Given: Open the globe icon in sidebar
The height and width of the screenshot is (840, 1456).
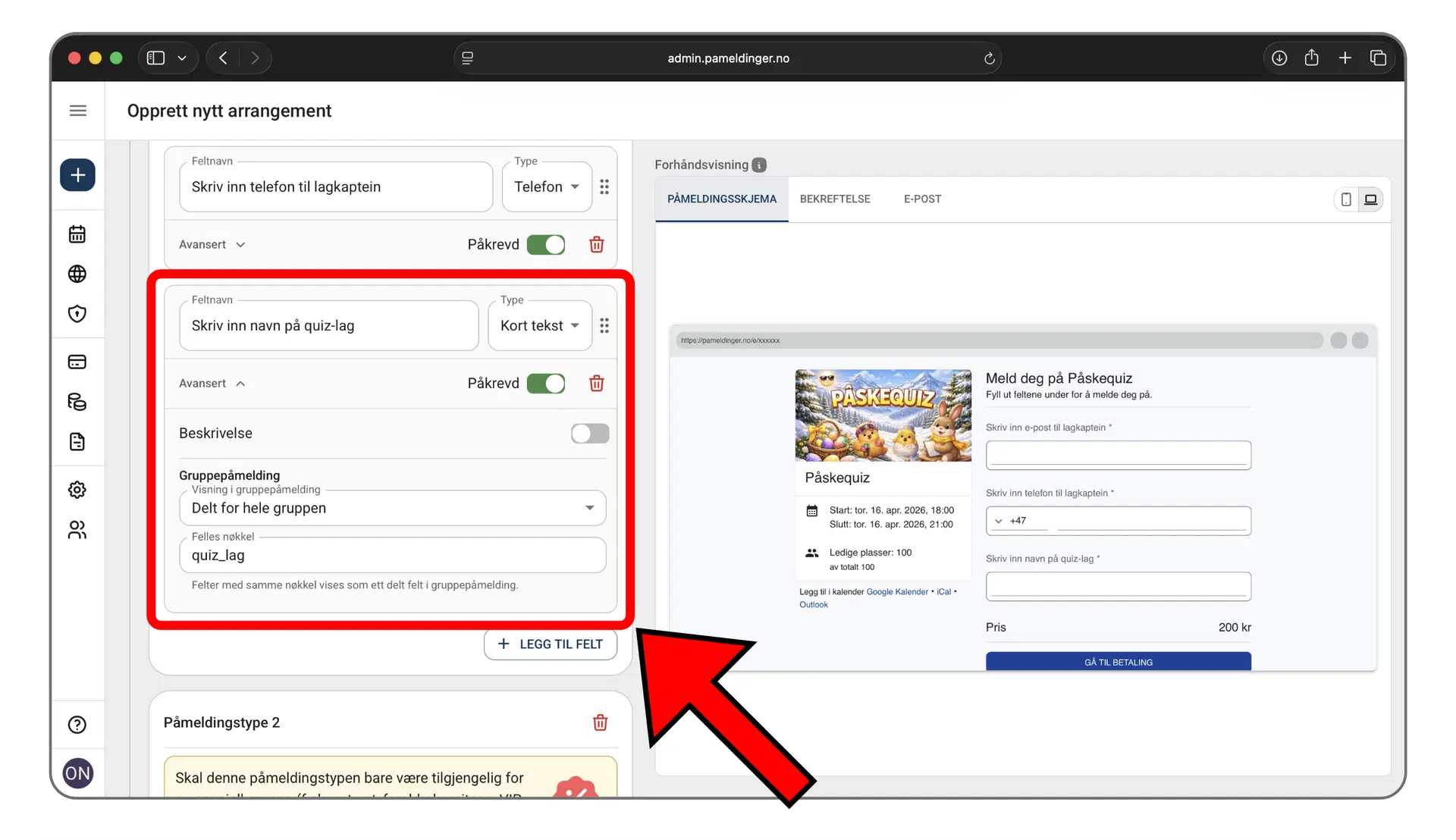Looking at the screenshot, I should click(77, 274).
